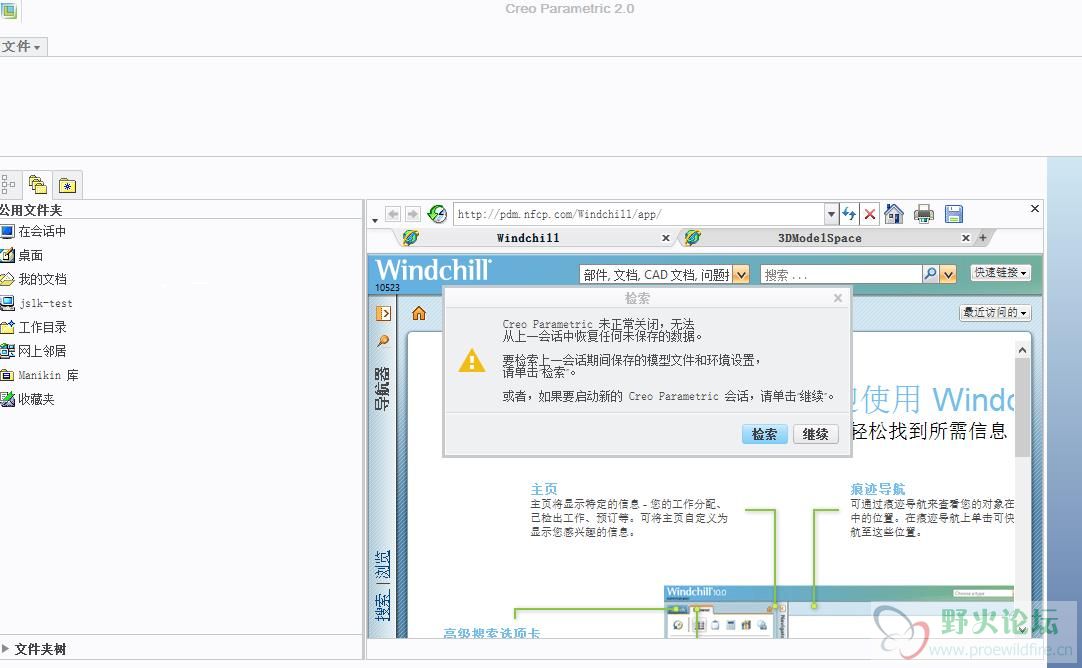Go to browser home page icon
Screen dimensions: 1082x668
(894, 214)
